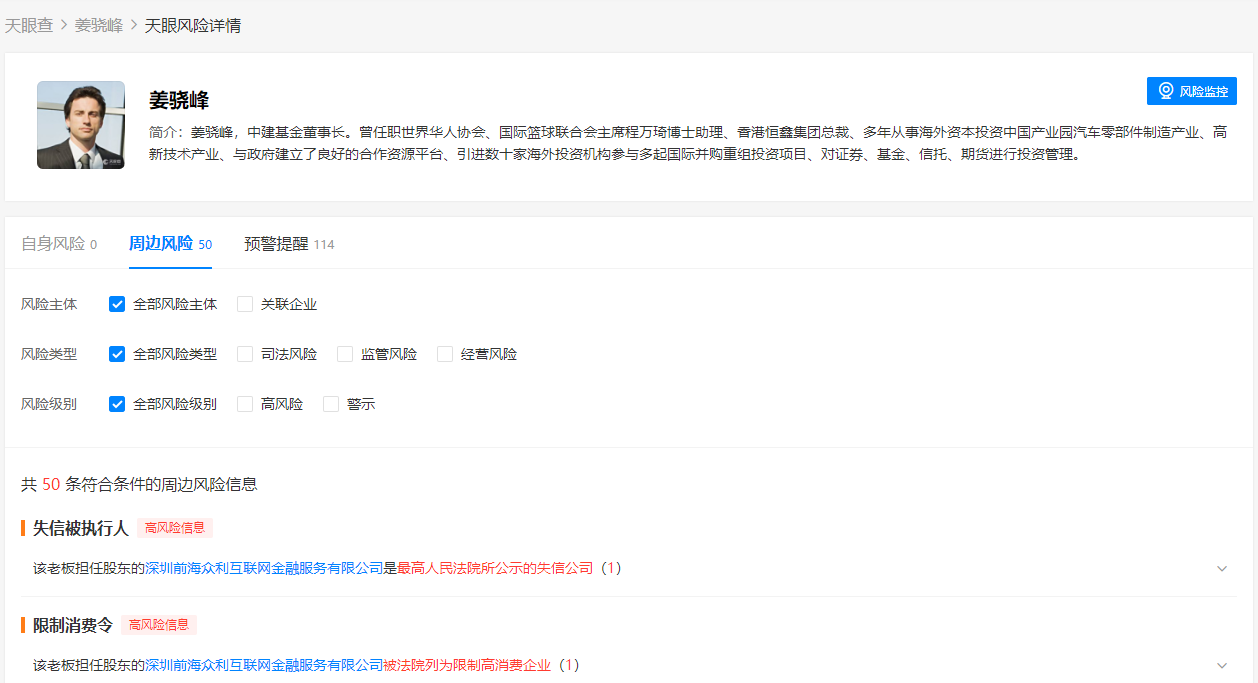1258x683 pixels.
Task: Click the 50 count in results summary
Action: 52,484
